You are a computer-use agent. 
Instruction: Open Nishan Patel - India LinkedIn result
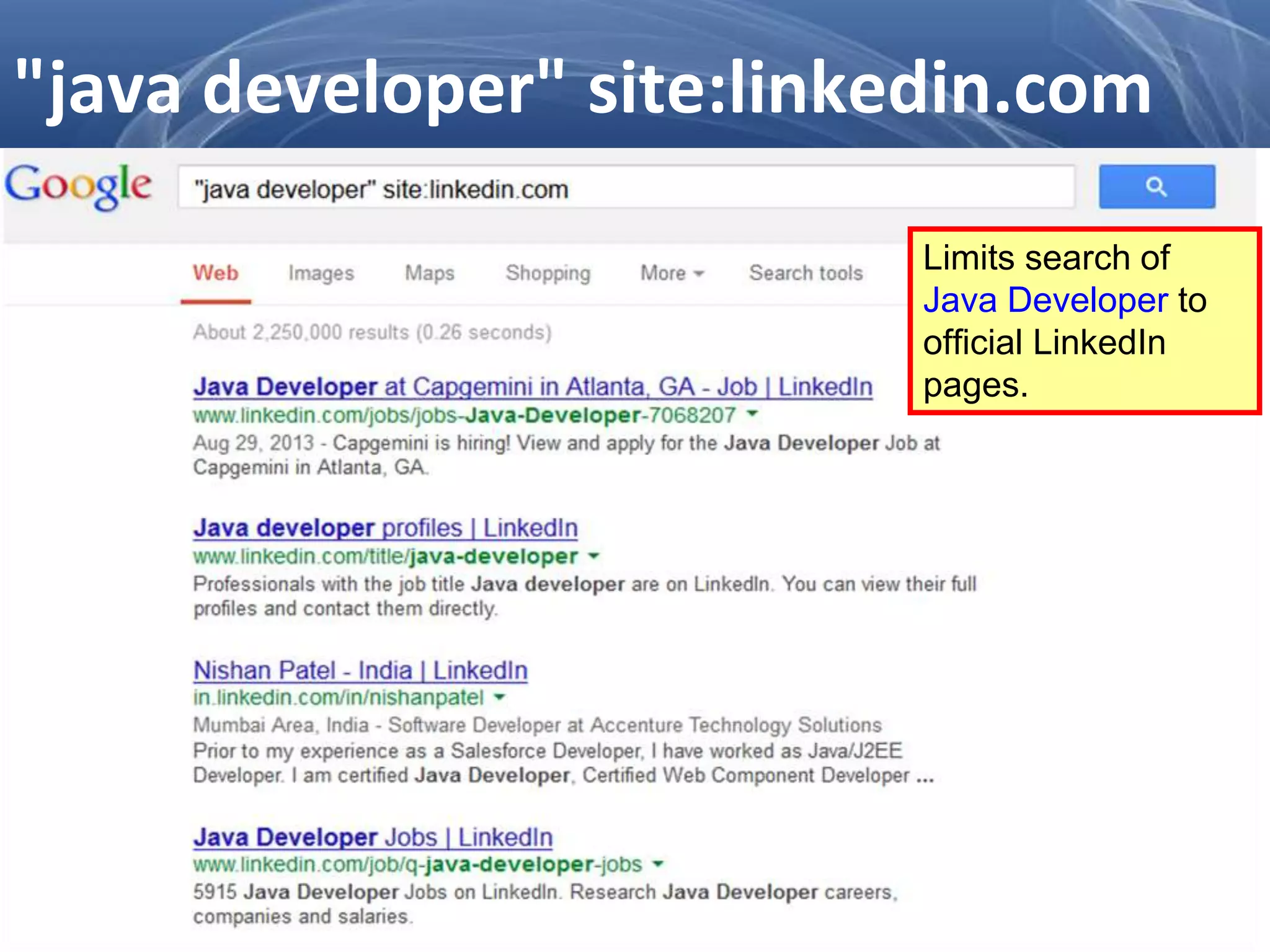point(360,671)
